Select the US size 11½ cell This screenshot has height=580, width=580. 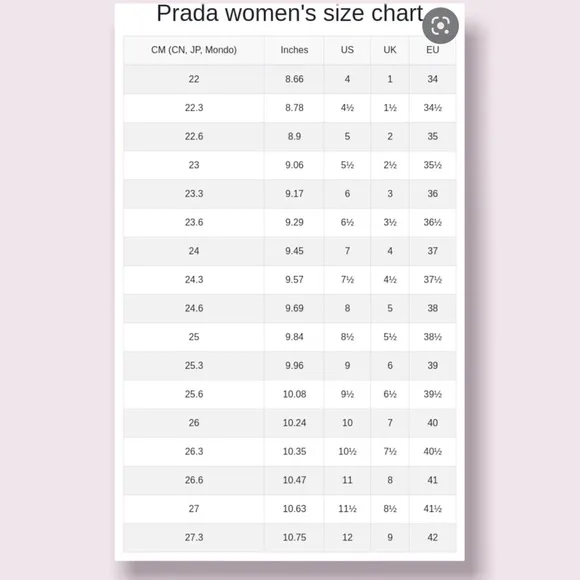coord(347,509)
